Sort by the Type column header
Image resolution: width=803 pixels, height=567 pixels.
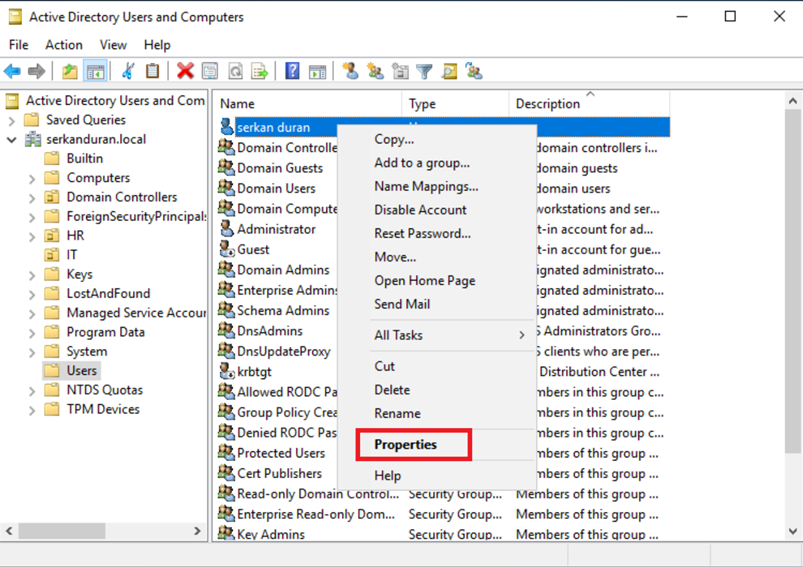[456, 103]
